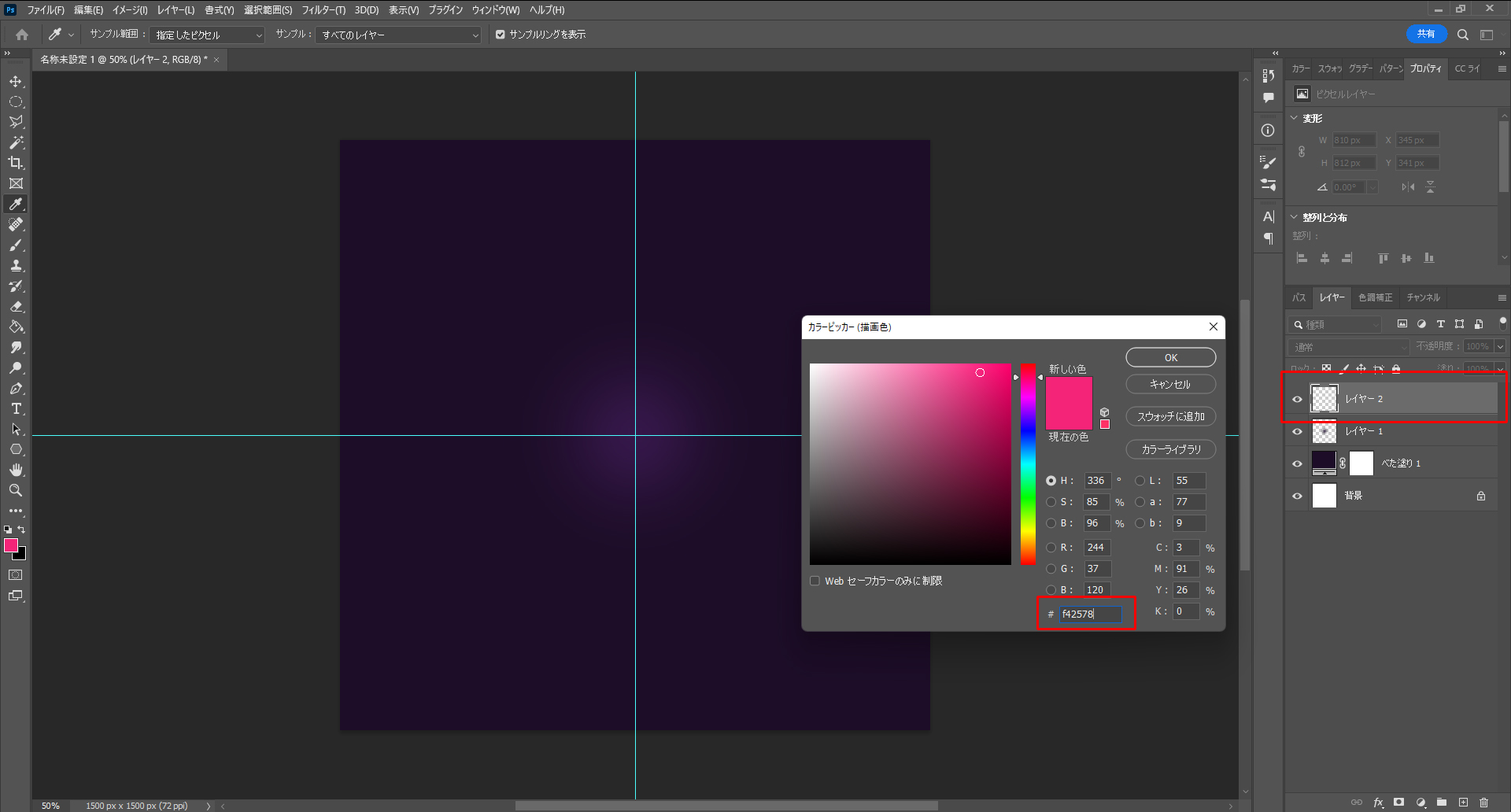Open the フィルター(T) menu
Image resolution: width=1511 pixels, height=812 pixels.
click(323, 10)
